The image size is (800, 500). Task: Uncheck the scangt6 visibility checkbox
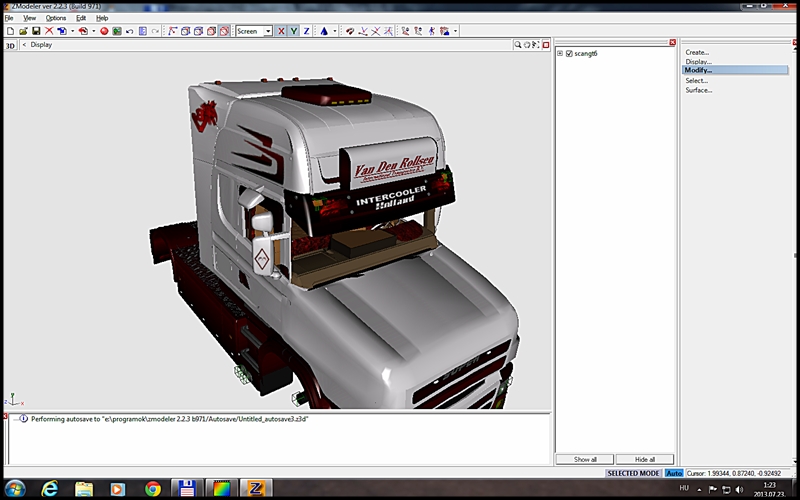pyautogui.click(x=569, y=53)
